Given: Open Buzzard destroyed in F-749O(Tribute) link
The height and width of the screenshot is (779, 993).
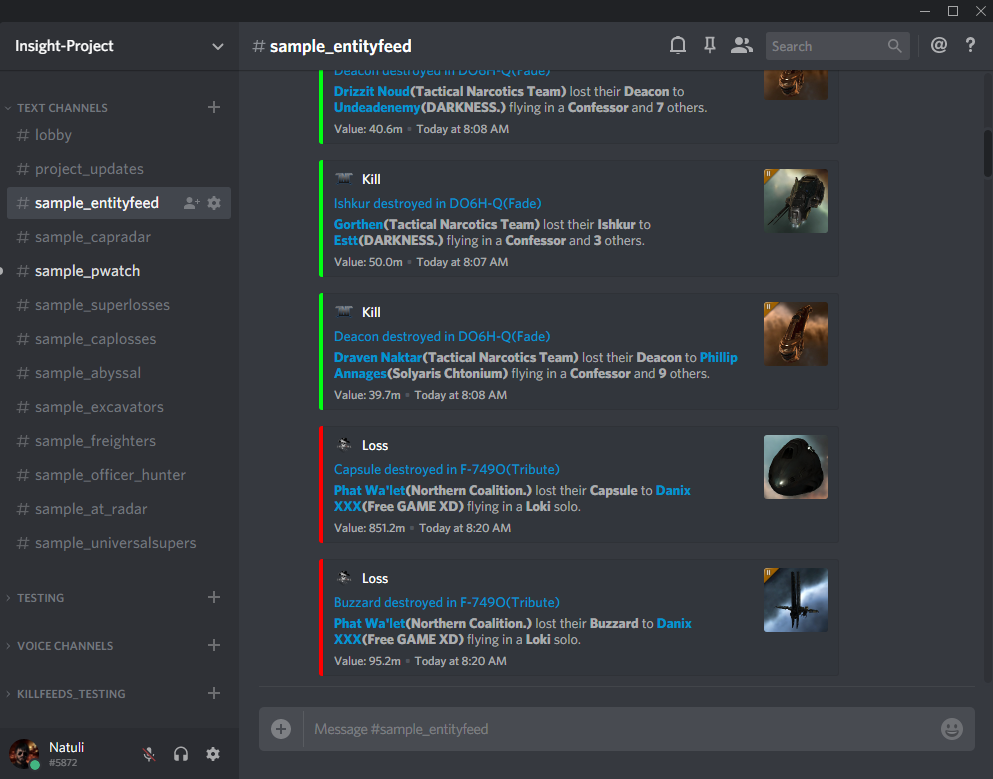Looking at the screenshot, I should click(447, 602).
